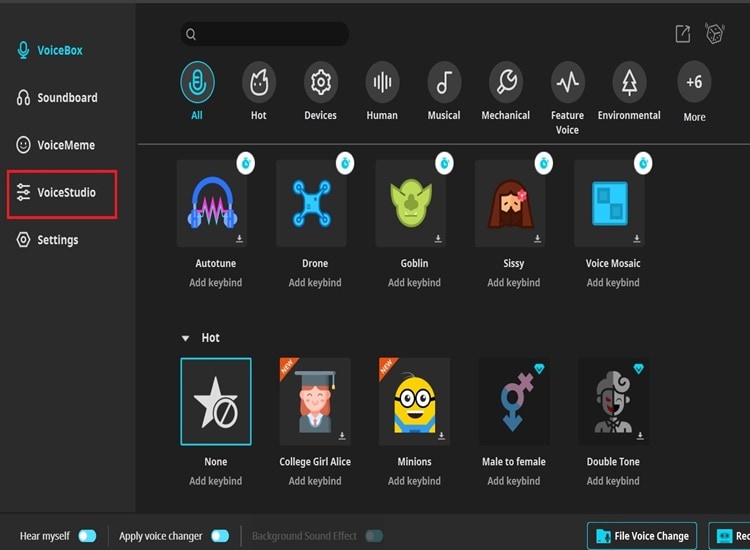Select the Human waveform category icon
The width and height of the screenshot is (750, 550).
tap(382, 82)
